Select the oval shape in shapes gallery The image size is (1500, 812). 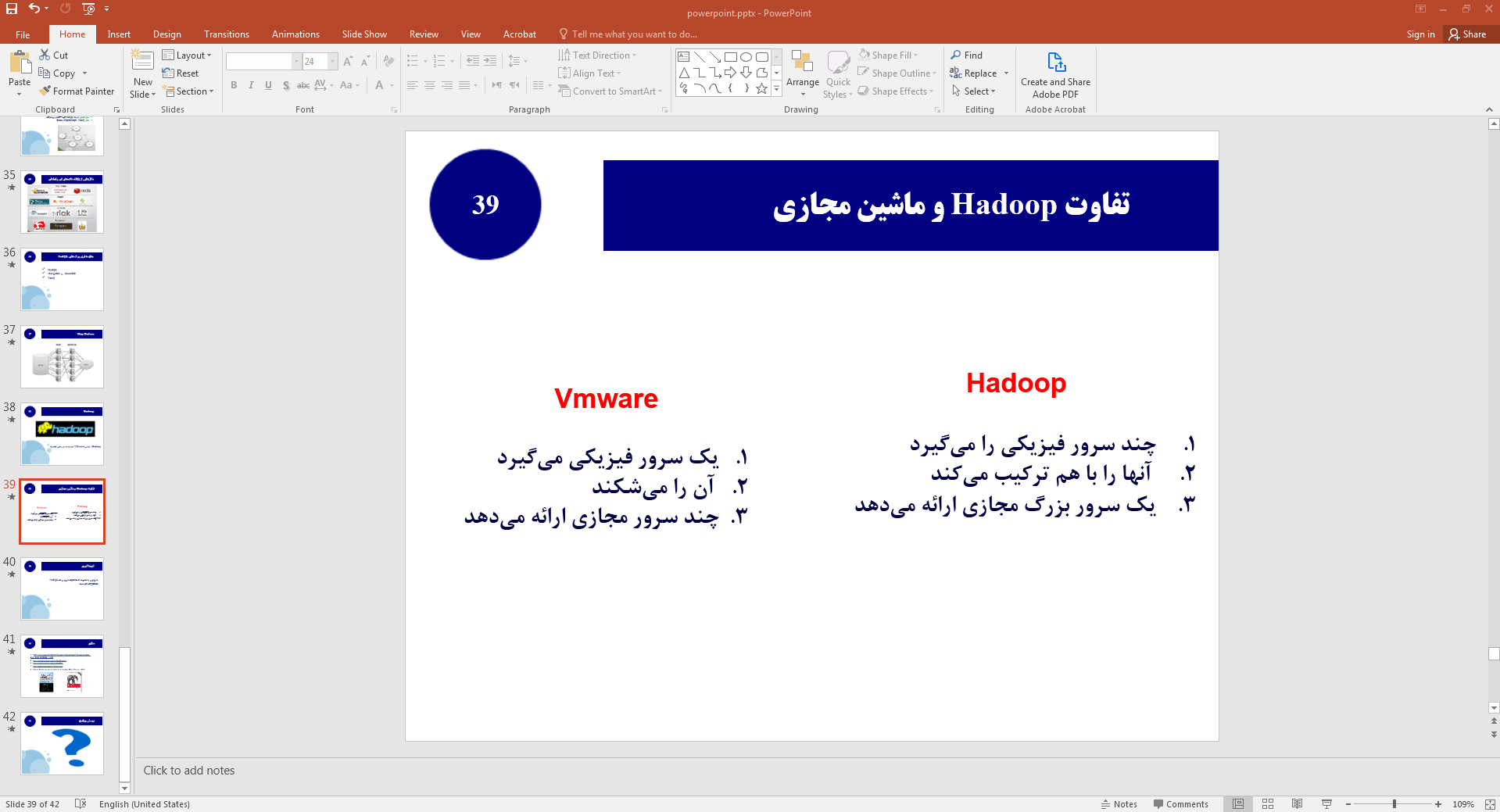746,57
